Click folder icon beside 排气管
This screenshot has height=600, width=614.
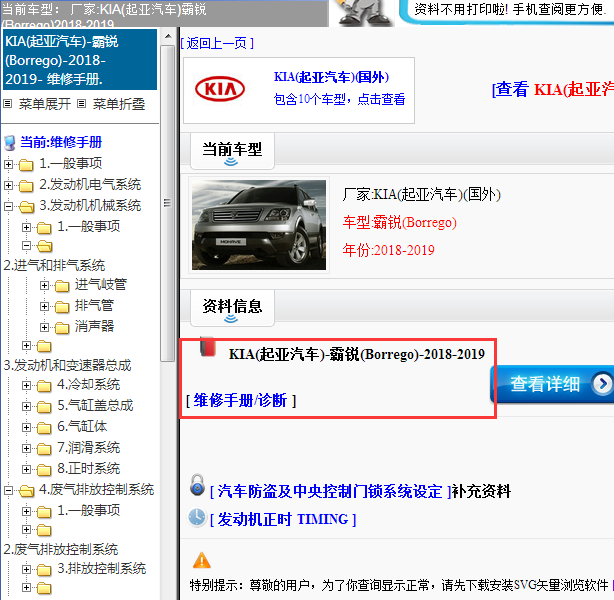[x=62, y=306]
